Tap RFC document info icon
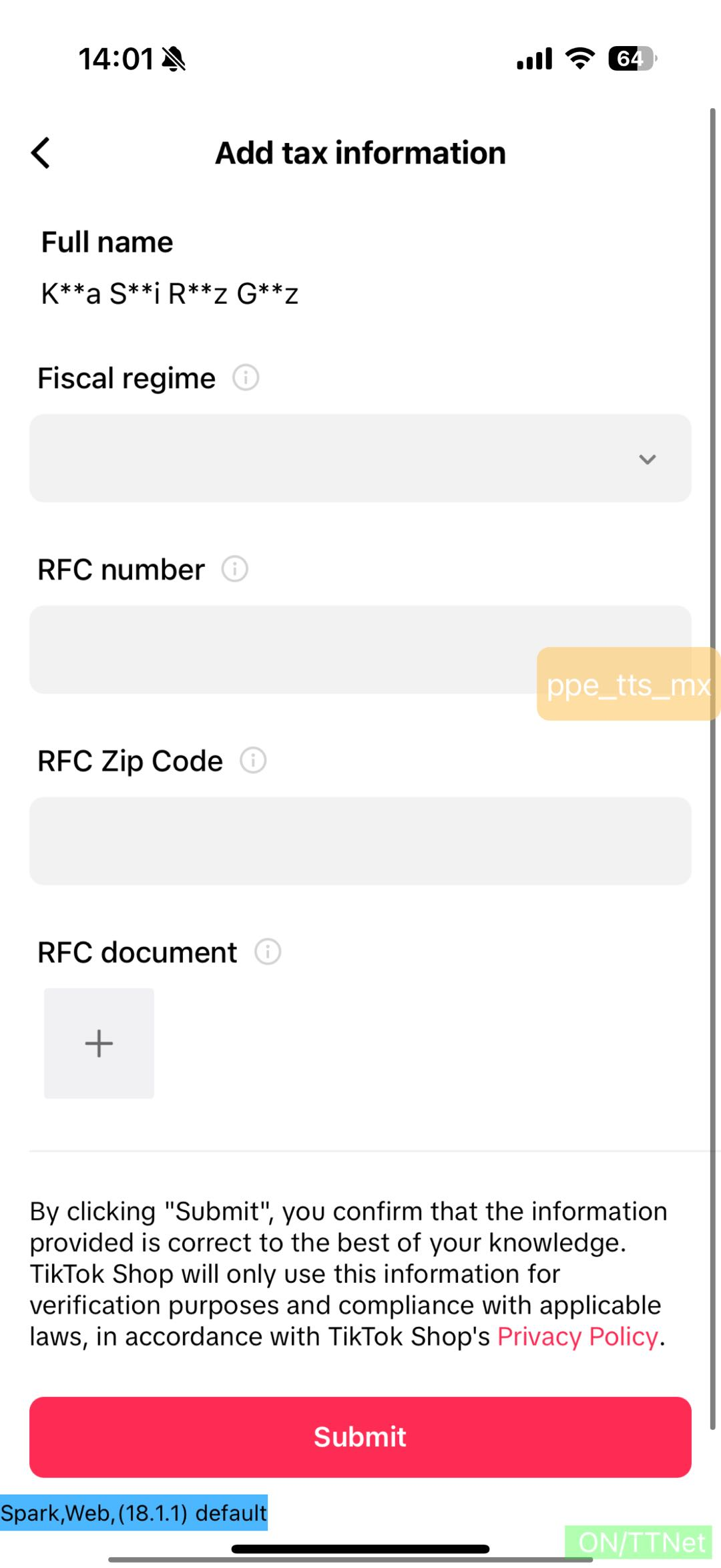 tap(268, 952)
